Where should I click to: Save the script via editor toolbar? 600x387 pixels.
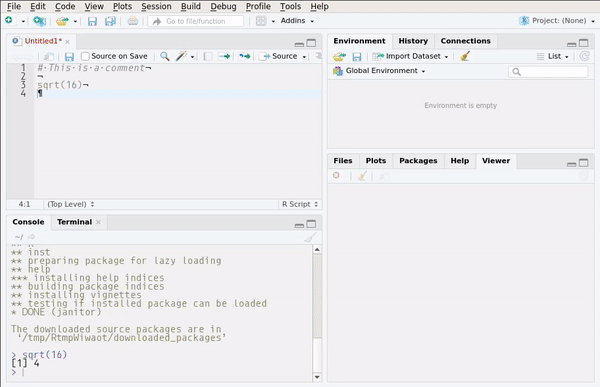tap(69, 57)
